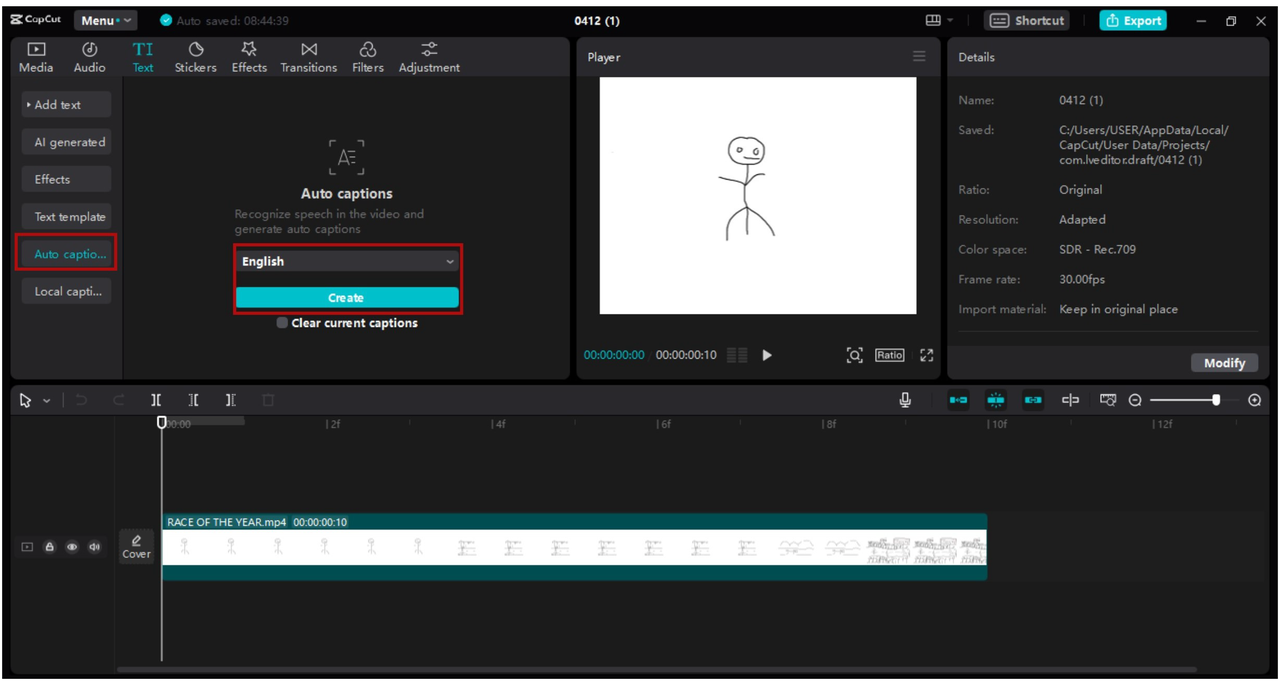Click the preview zoom-fit icon
The image size is (1280, 683).
854,355
